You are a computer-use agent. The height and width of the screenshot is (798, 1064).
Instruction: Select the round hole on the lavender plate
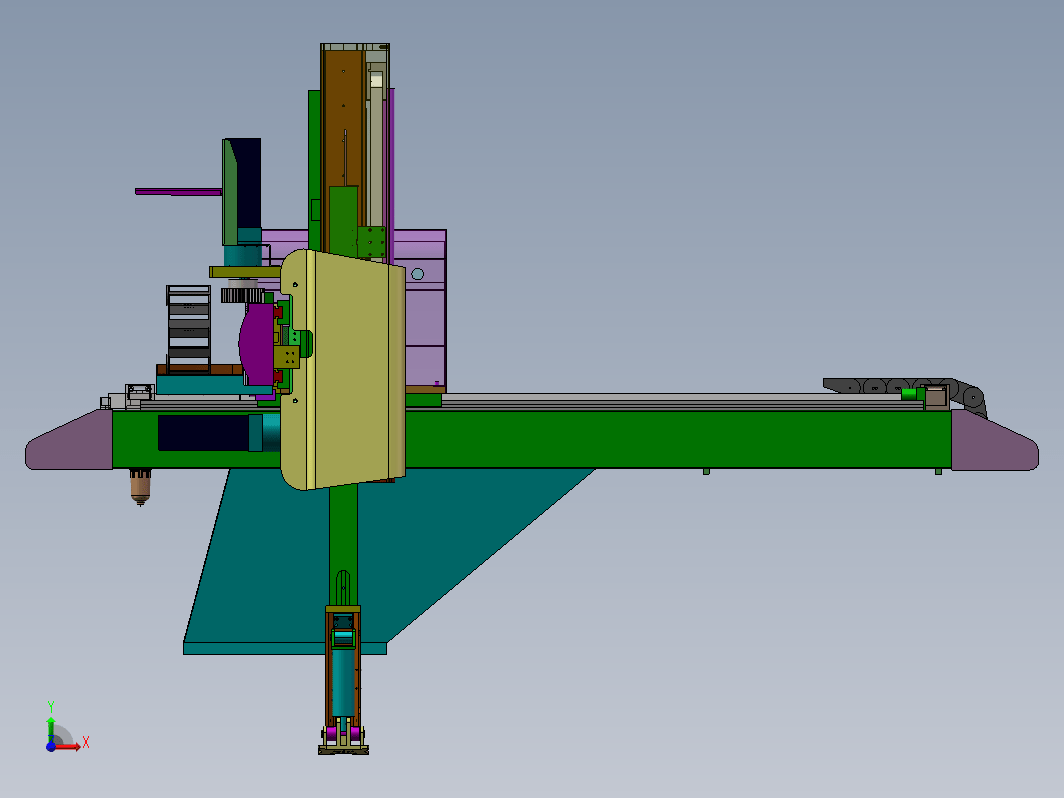[418, 274]
